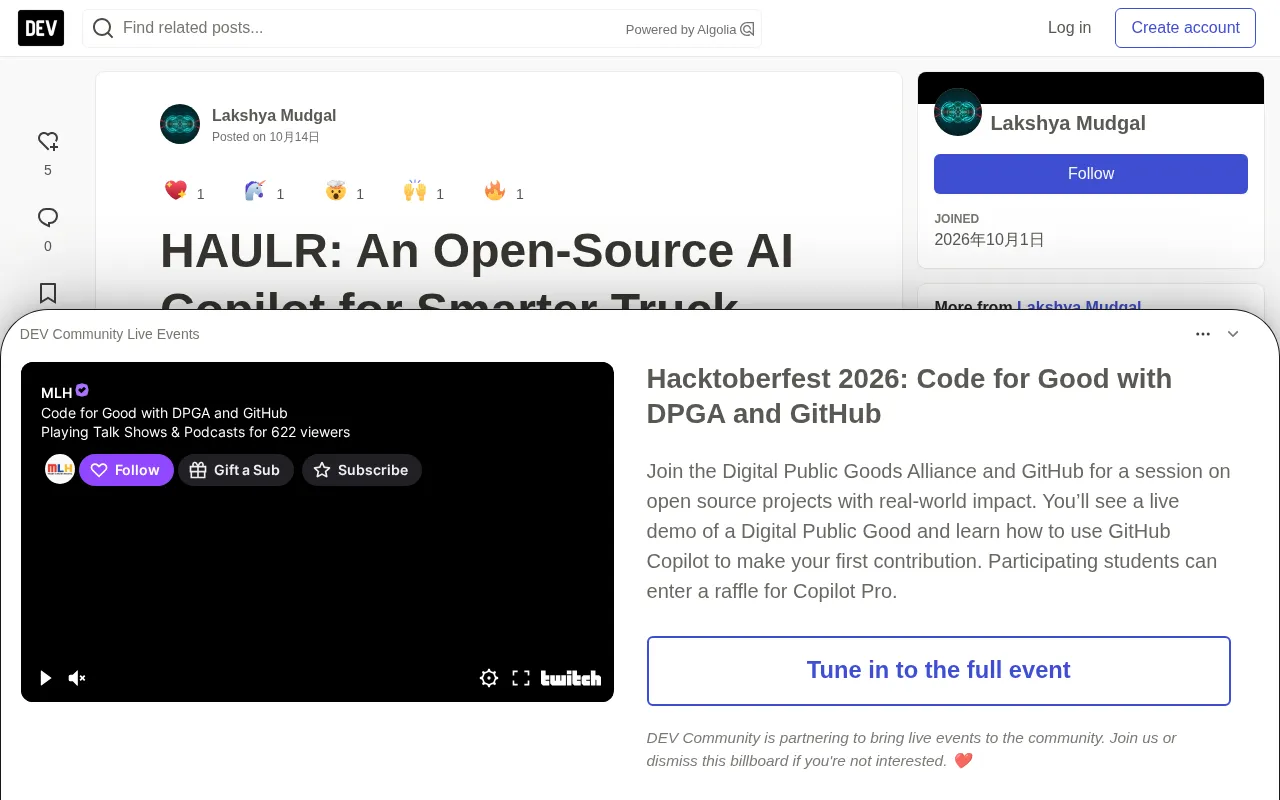1280x800 pixels.
Task: Click Log in link
Action: coord(1069,28)
